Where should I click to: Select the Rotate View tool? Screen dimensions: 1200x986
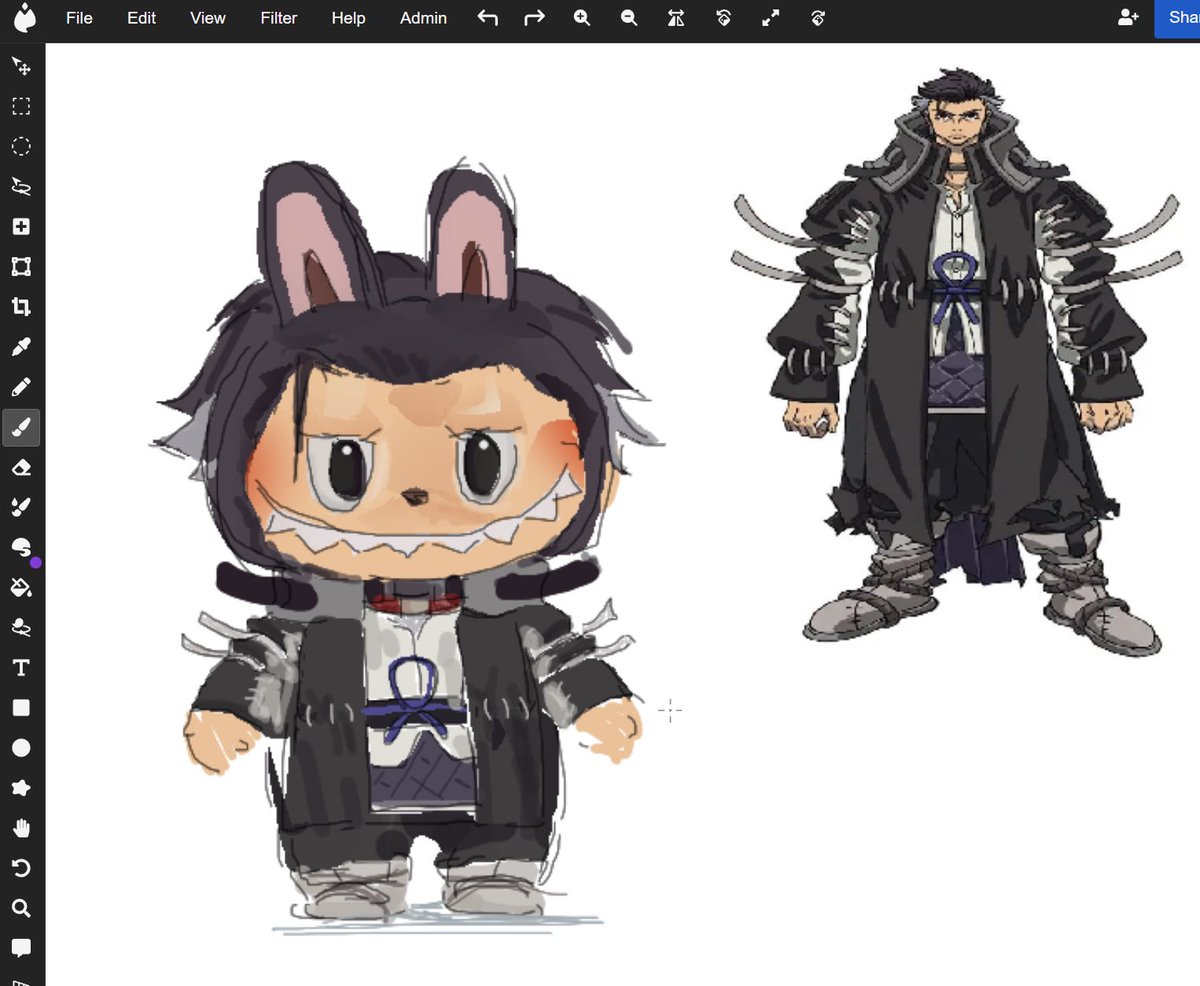click(21, 868)
